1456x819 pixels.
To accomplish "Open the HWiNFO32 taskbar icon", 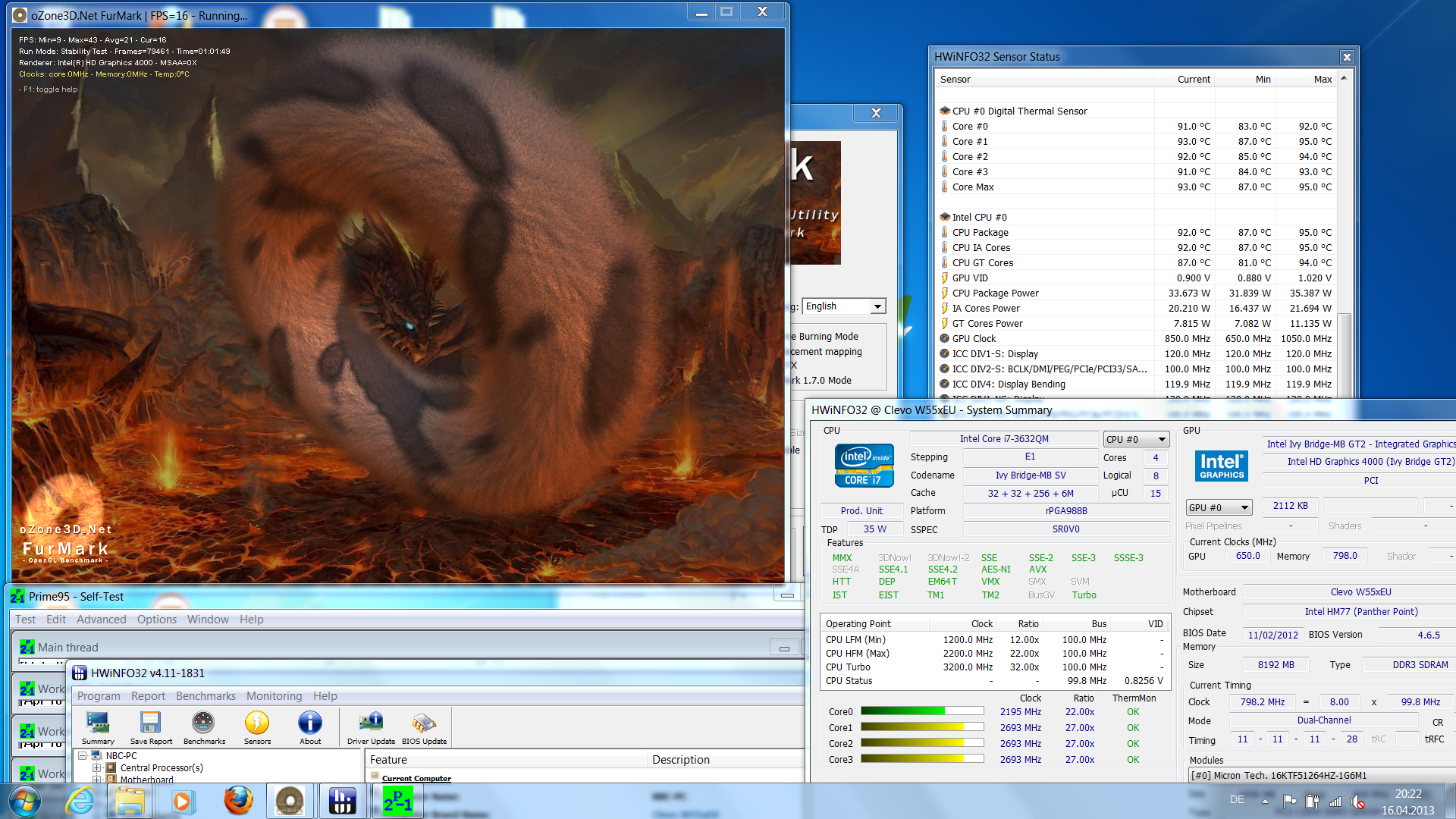I will 342,801.
